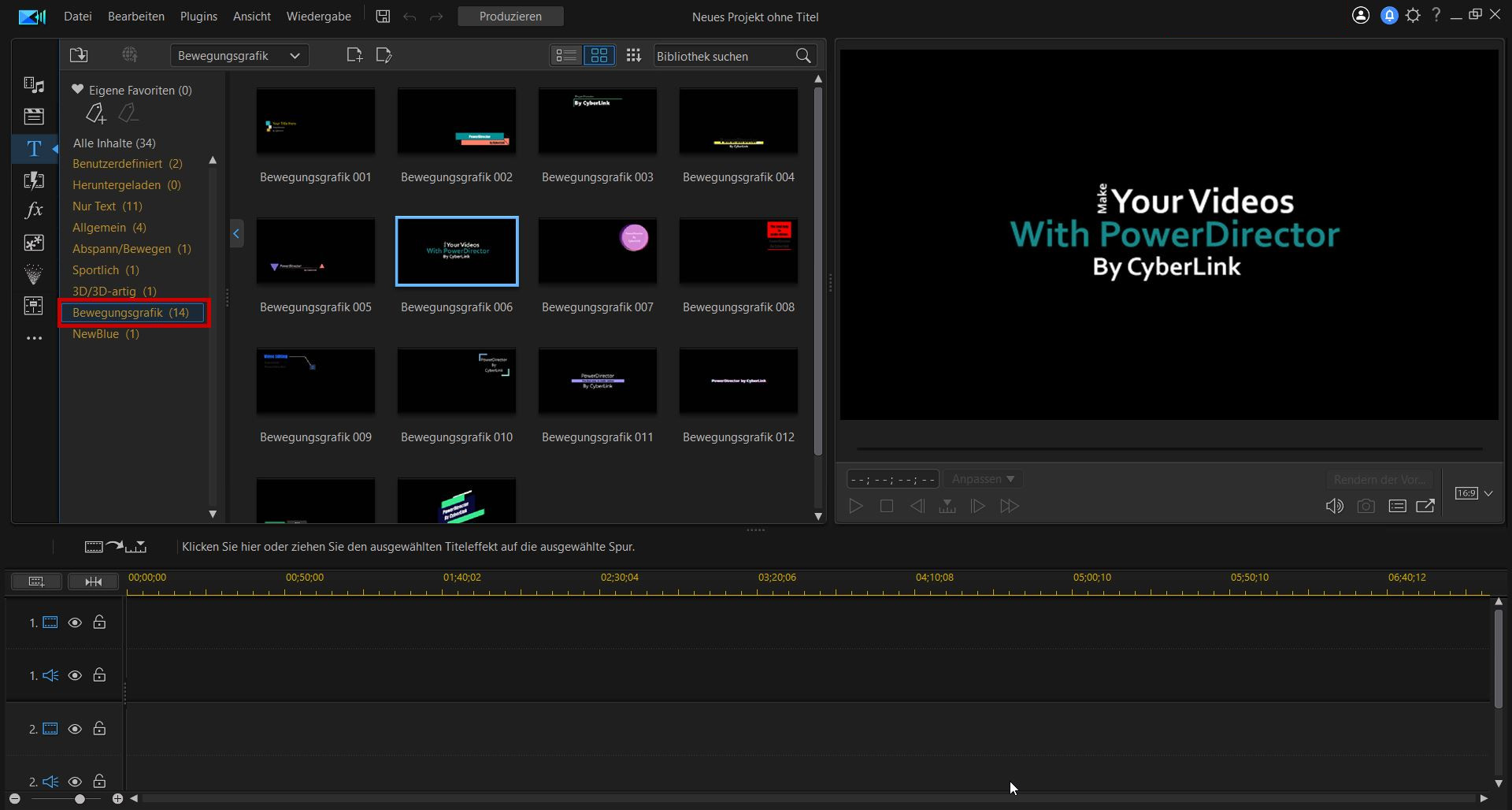
Task: Open the Effects Room fx icon
Action: click(34, 210)
